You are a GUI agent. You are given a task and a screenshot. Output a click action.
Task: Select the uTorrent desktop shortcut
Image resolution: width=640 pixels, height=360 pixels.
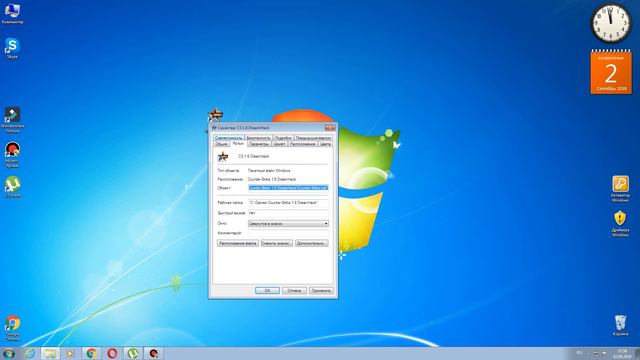click(12, 187)
